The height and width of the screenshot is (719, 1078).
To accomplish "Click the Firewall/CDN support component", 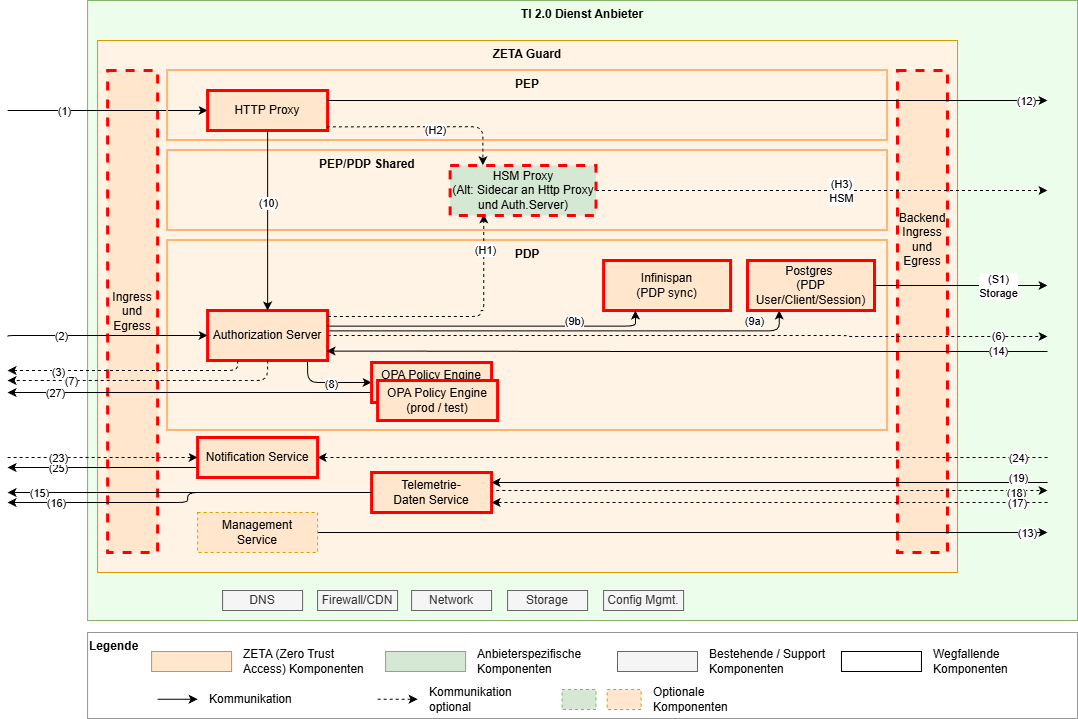I will click(x=357, y=600).
